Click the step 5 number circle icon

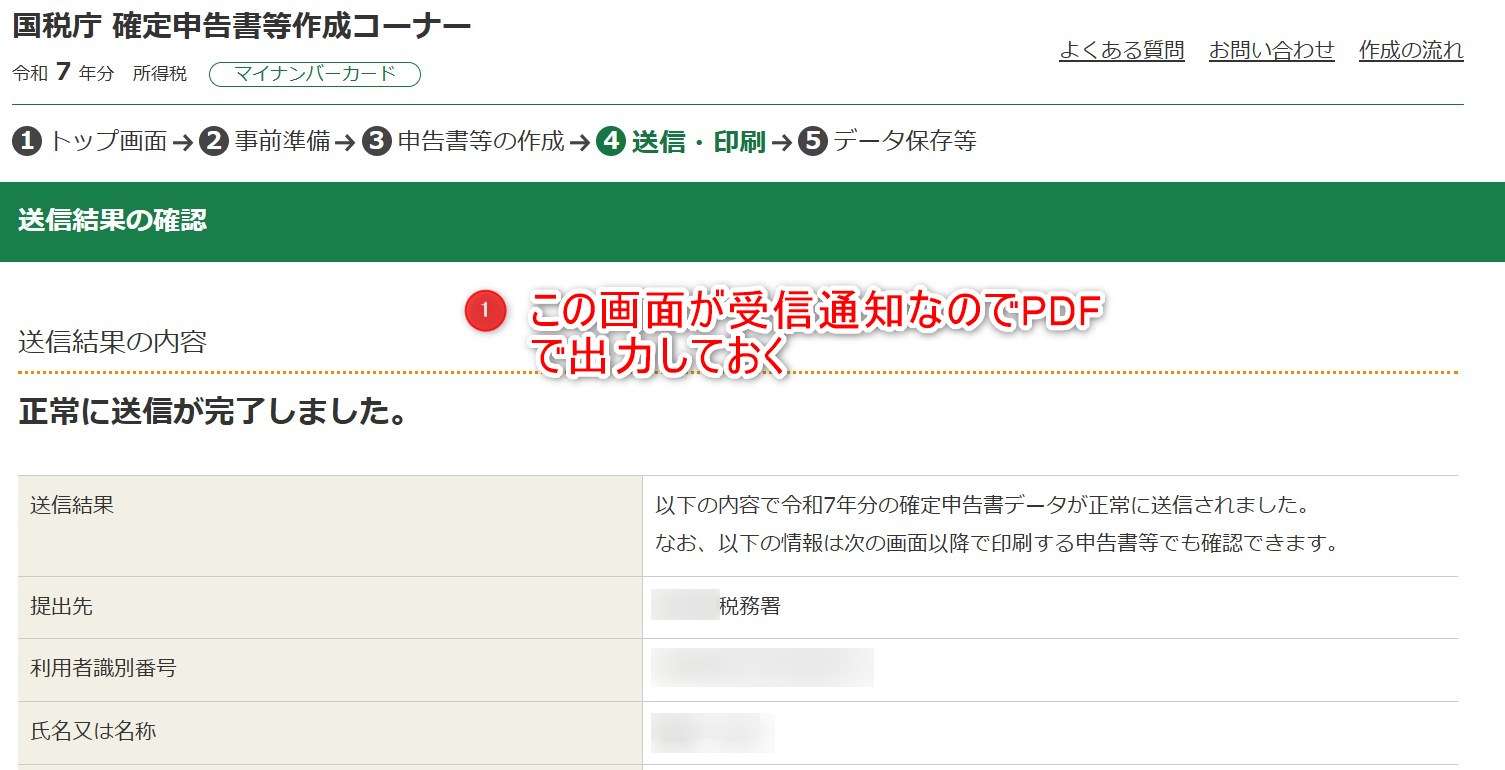(813, 142)
